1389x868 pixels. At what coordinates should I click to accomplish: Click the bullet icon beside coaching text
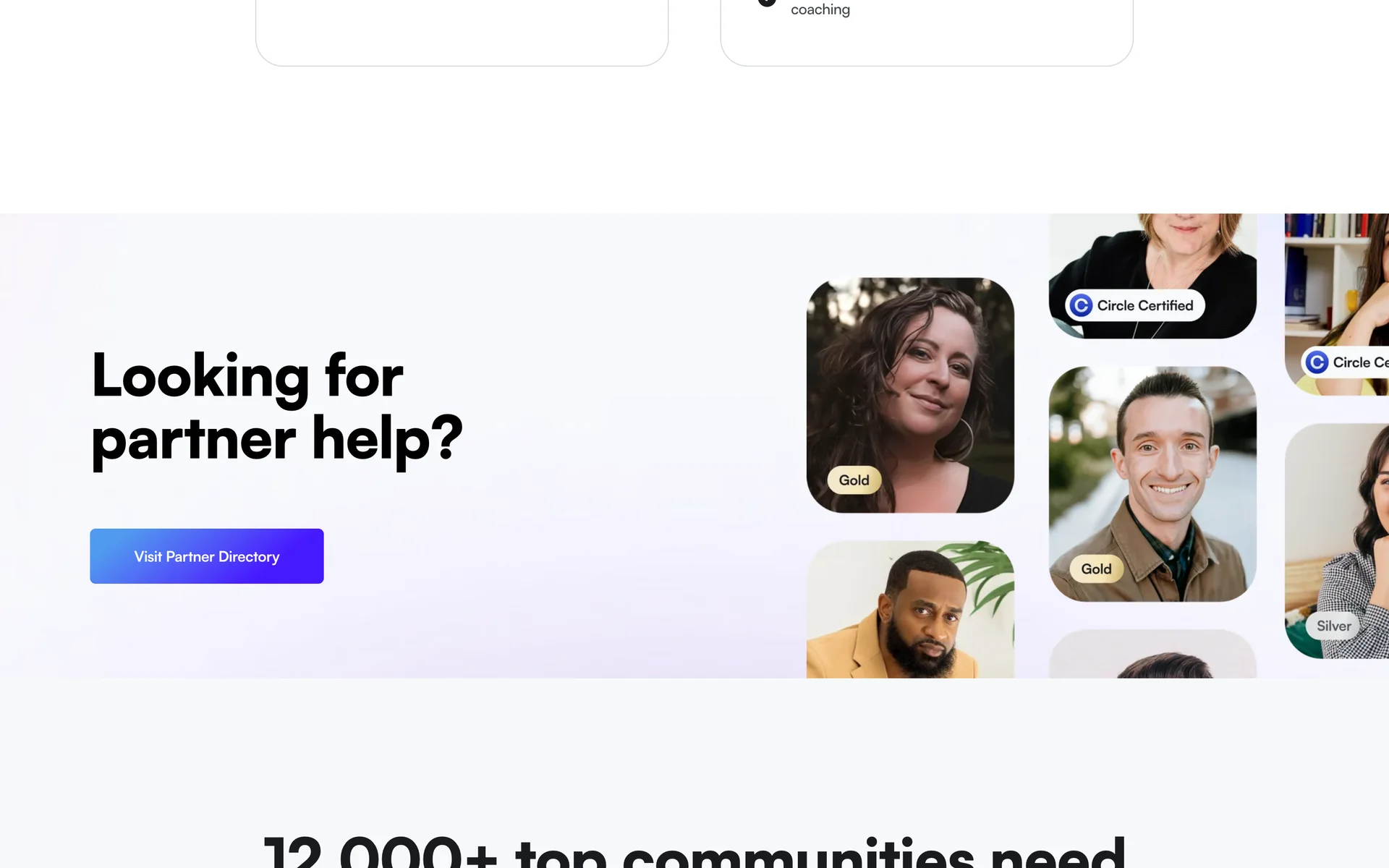[767, 1]
